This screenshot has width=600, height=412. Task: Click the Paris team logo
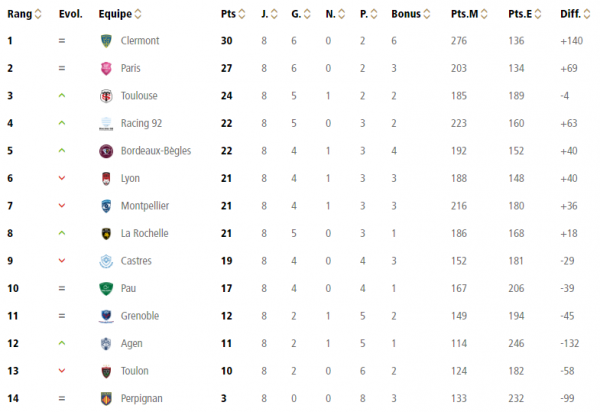(x=106, y=68)
